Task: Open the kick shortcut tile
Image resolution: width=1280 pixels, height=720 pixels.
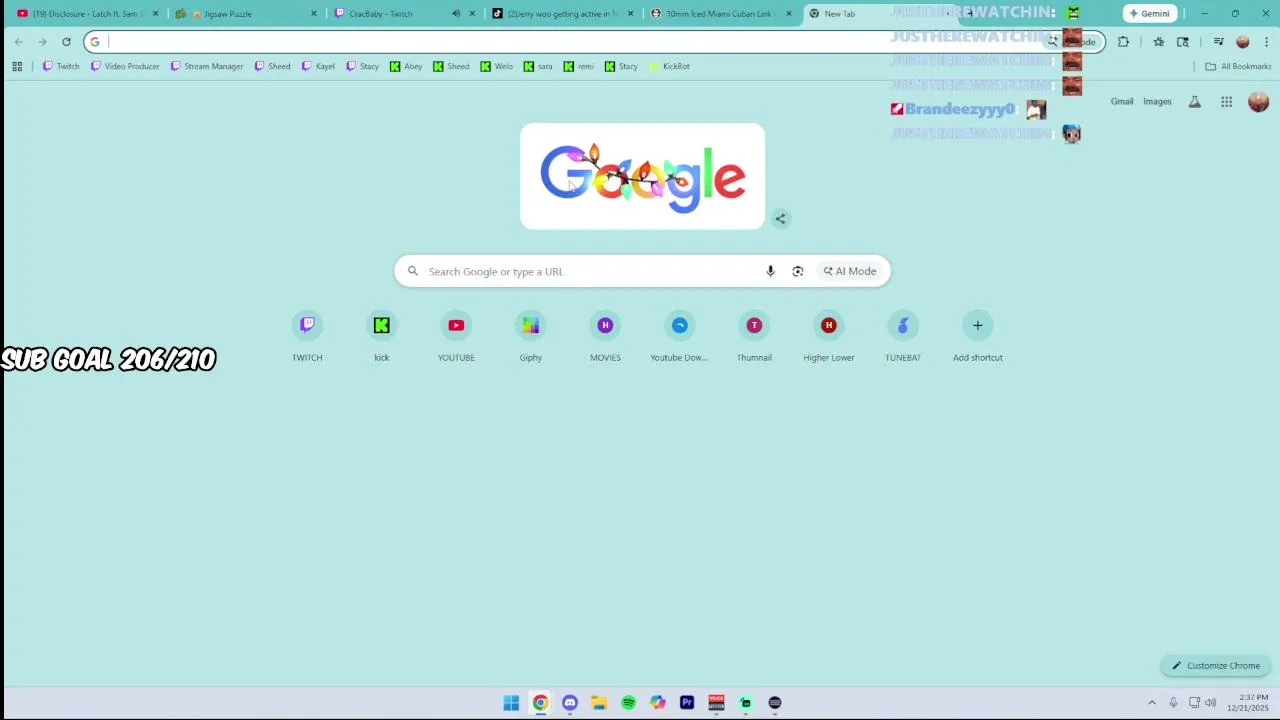Action: [381, 338]
